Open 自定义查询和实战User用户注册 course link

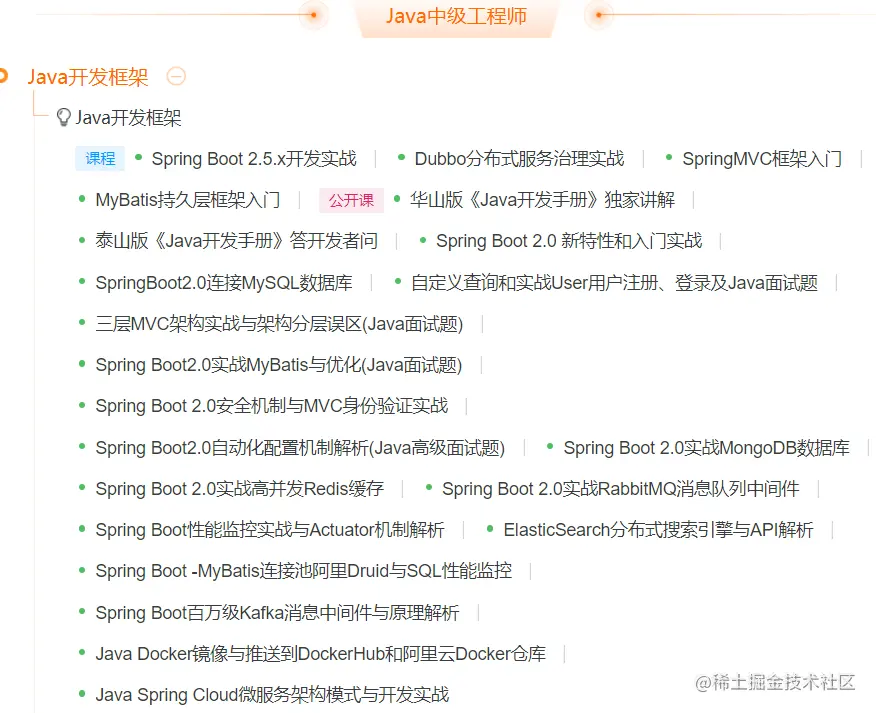click(614, 283)
